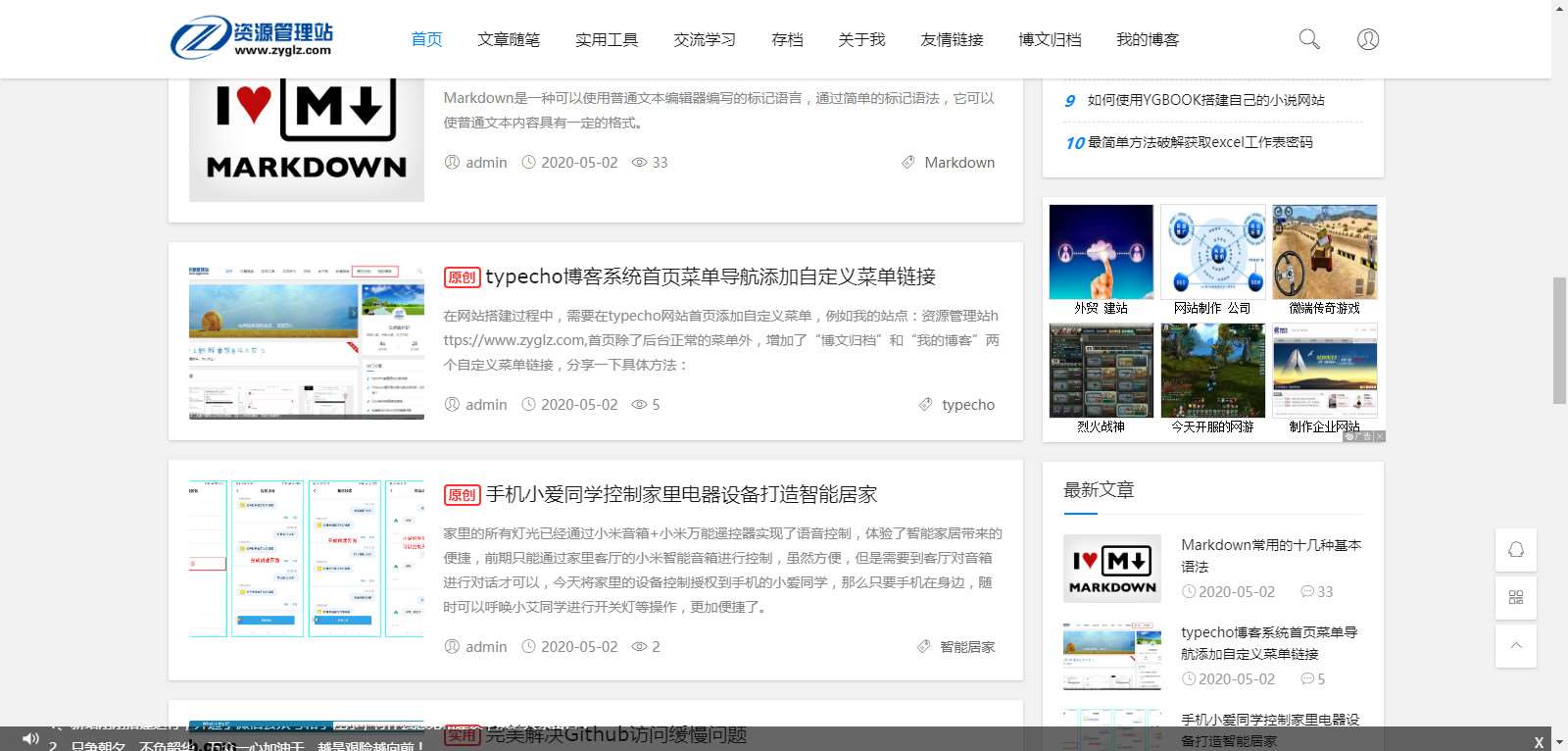Close the sidebar ad with small X
The width and height of the screenshot is (1568, 751).
[x=1380, y=437]
